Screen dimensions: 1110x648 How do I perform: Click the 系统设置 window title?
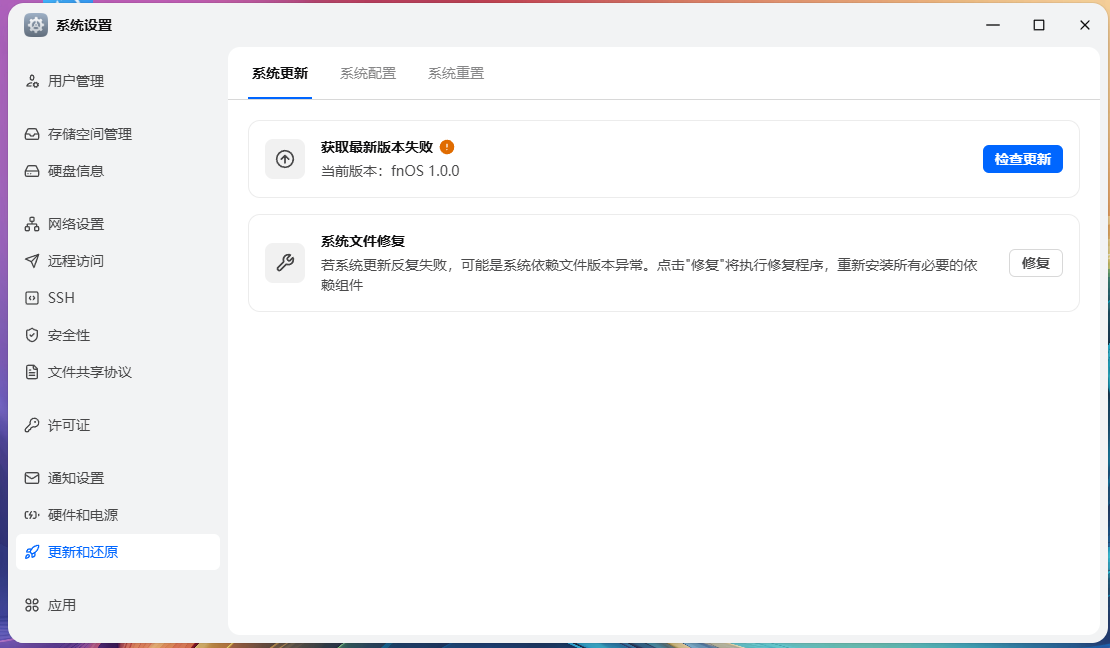tap(84, 25)
